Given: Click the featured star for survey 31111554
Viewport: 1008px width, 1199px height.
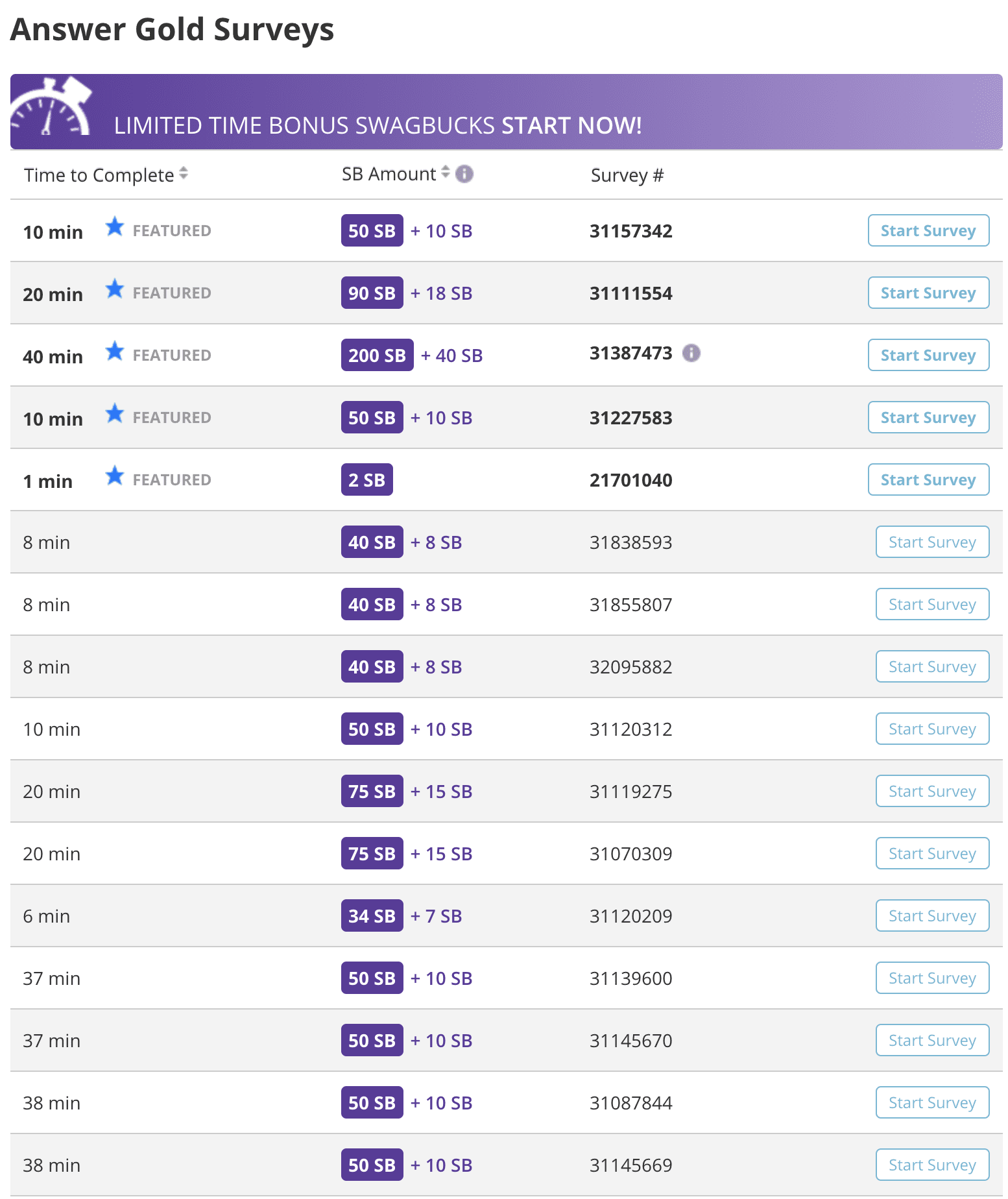Looking at the screenshot, I should coord(115,289).
